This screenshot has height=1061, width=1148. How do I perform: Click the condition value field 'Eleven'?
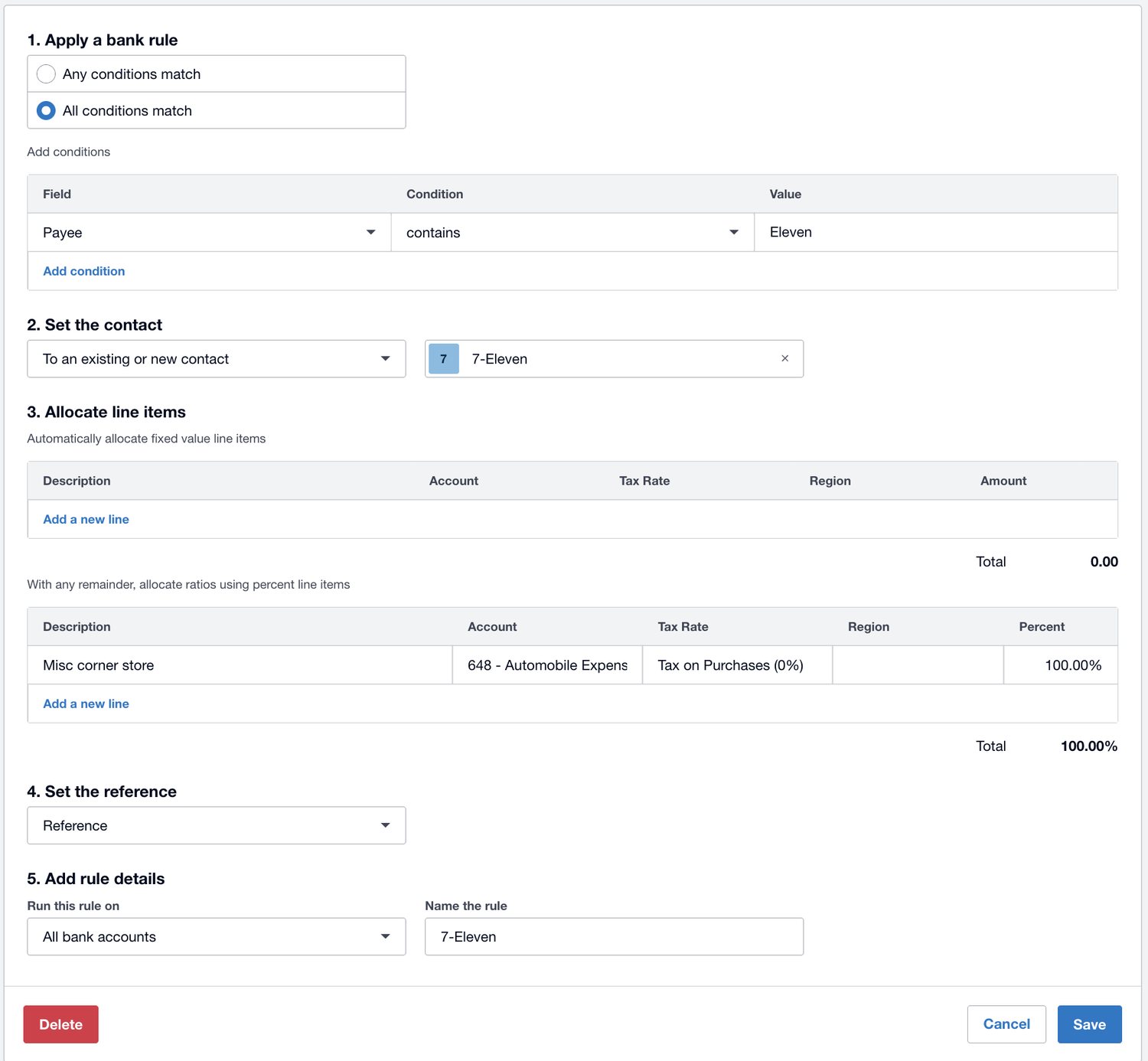coord(936,232)
